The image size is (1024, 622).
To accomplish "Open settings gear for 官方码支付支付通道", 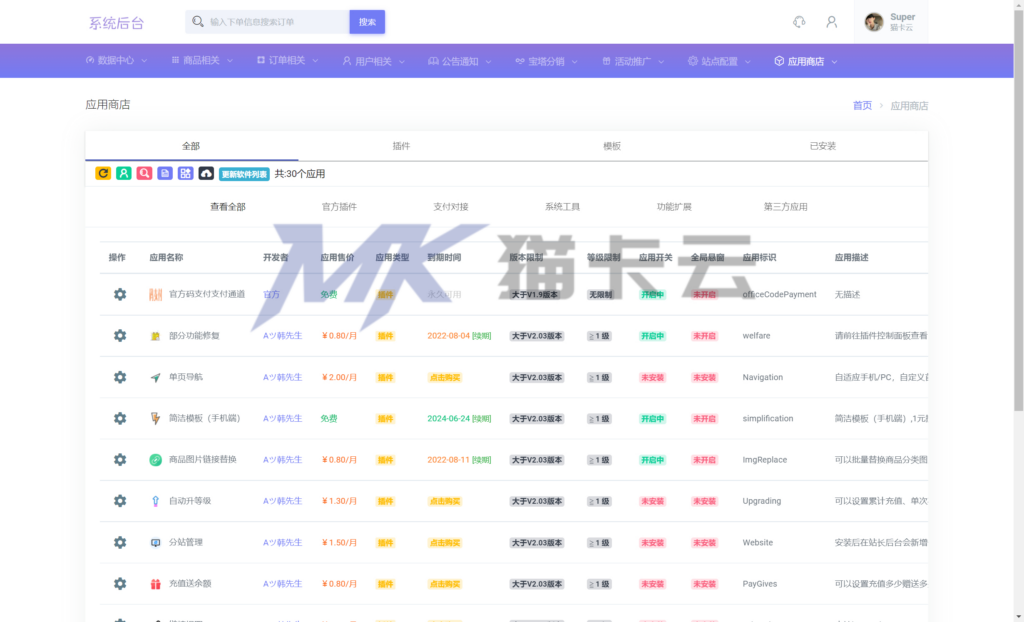I will coord(120,295).
